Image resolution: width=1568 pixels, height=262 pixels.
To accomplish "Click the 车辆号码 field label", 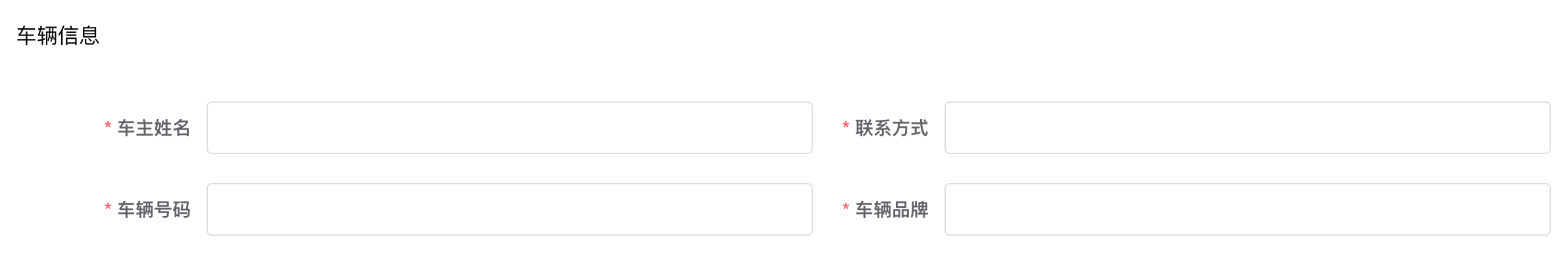I will pyautogui.click(x=154, y=209).
